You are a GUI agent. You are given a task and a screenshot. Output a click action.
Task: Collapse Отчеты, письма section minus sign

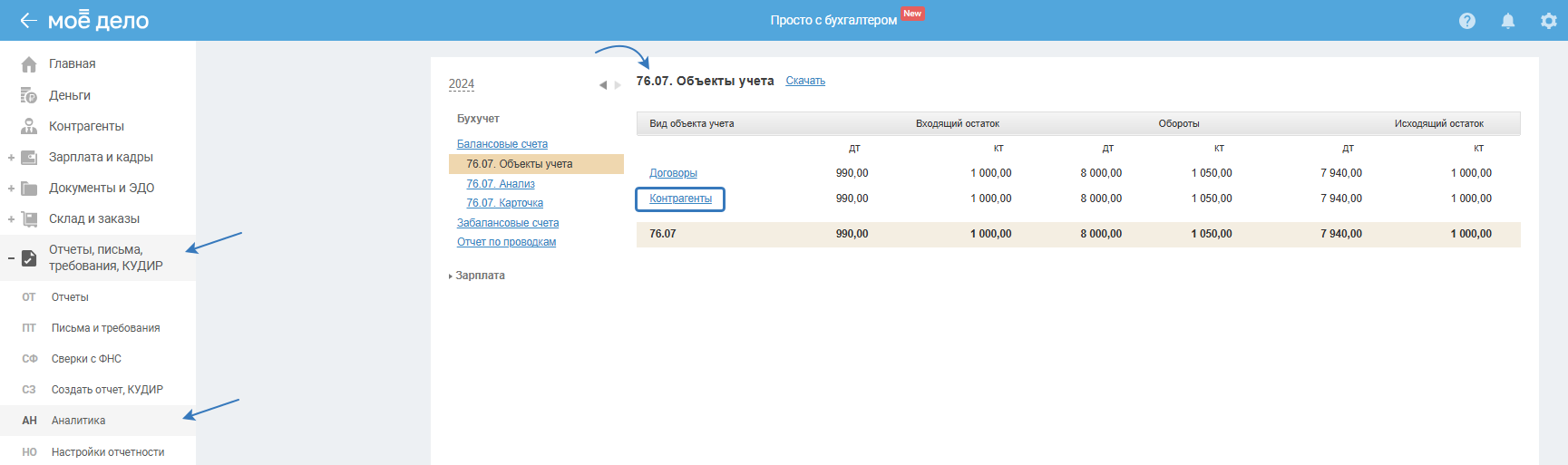click(11, 258)
